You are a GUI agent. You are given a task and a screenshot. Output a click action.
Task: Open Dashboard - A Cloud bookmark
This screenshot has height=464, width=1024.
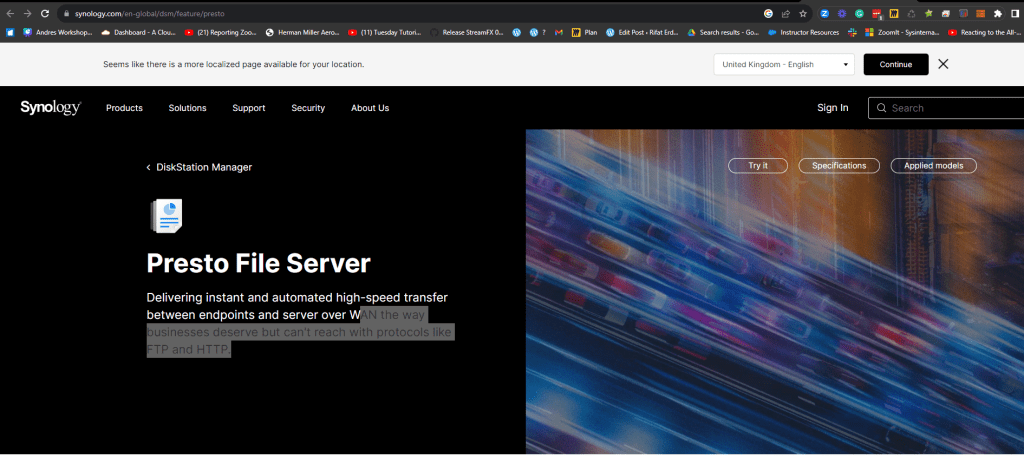click(x=138, y=32)
